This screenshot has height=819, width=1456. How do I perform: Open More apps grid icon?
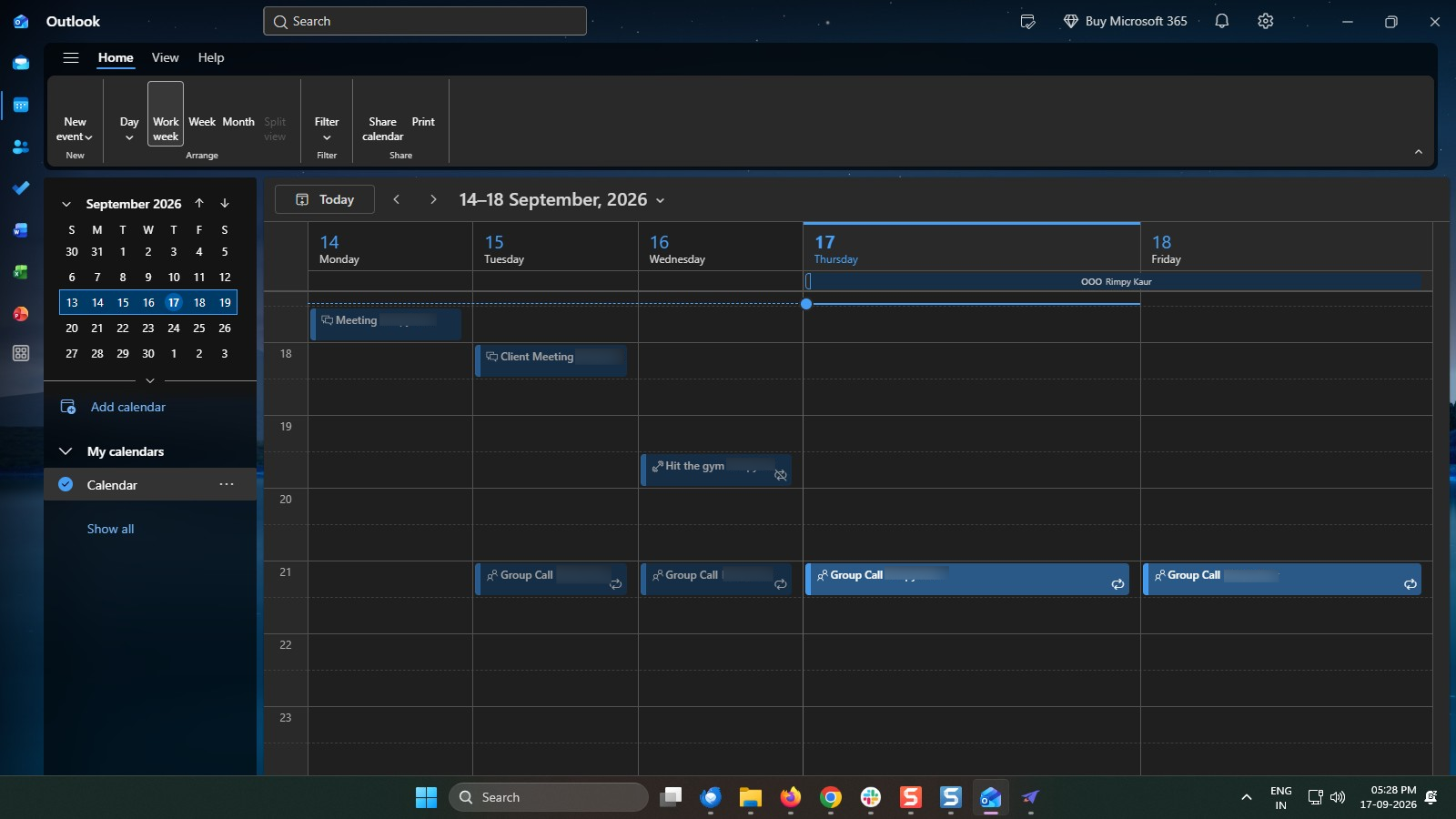(x=21, y=353)
